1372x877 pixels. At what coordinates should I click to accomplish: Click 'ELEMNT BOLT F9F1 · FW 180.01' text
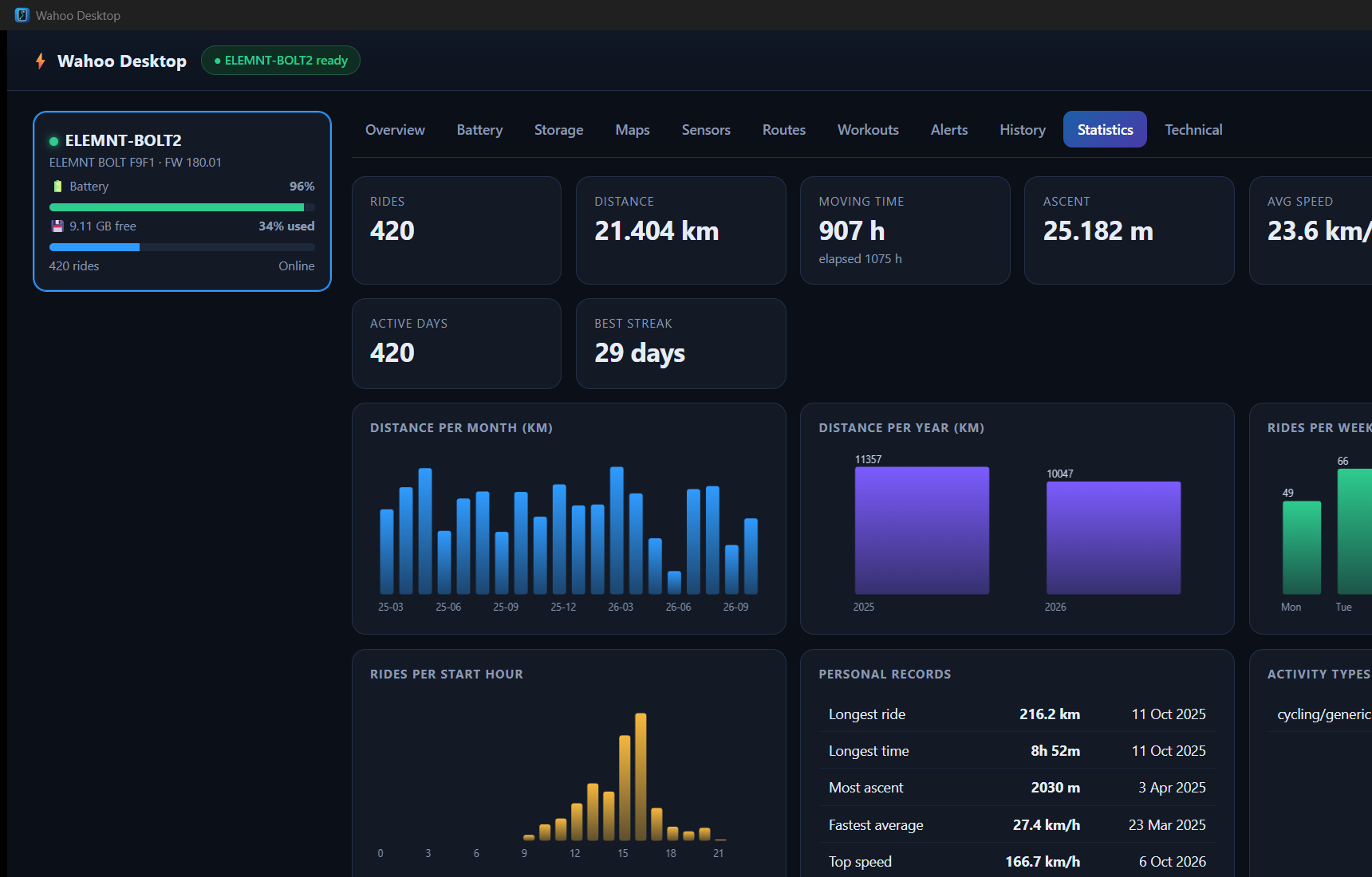click(x=136, y=163)
